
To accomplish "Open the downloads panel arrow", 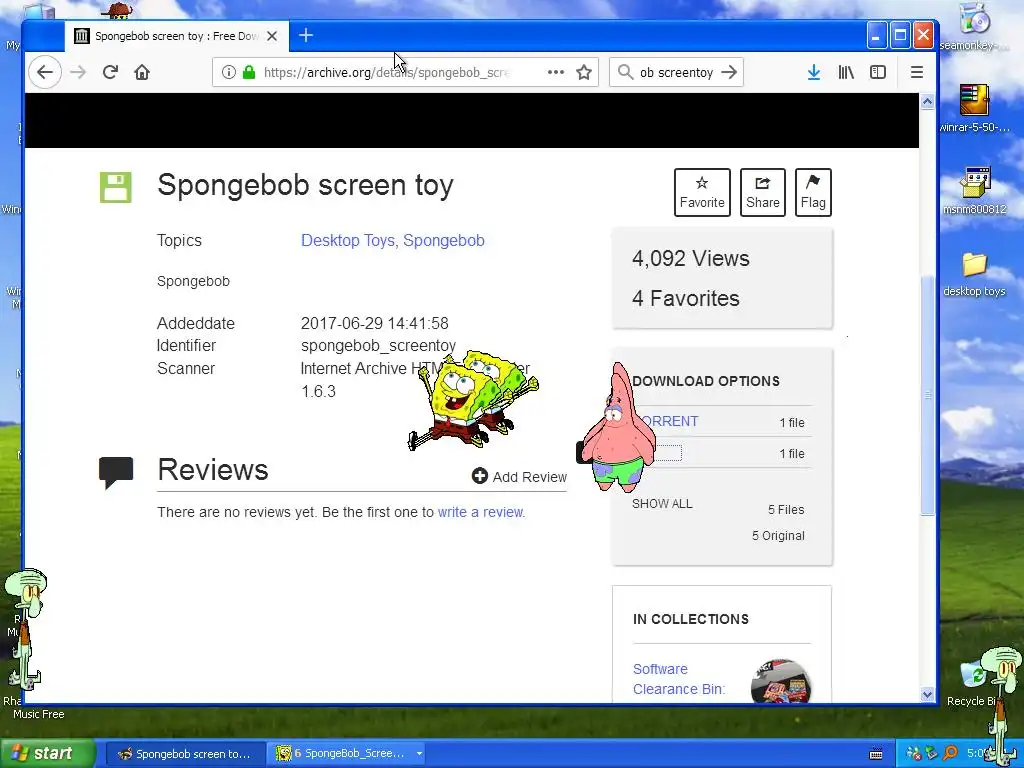I will [814, 72].
